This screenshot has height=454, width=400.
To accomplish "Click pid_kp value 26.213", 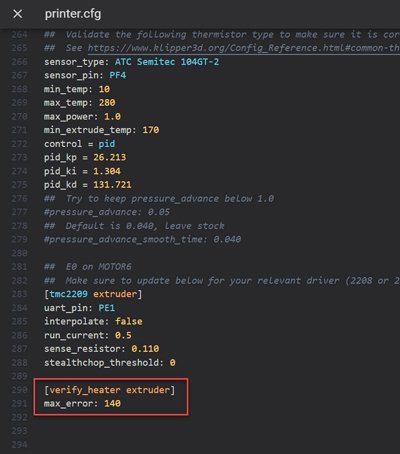I will tap(110, 157).
